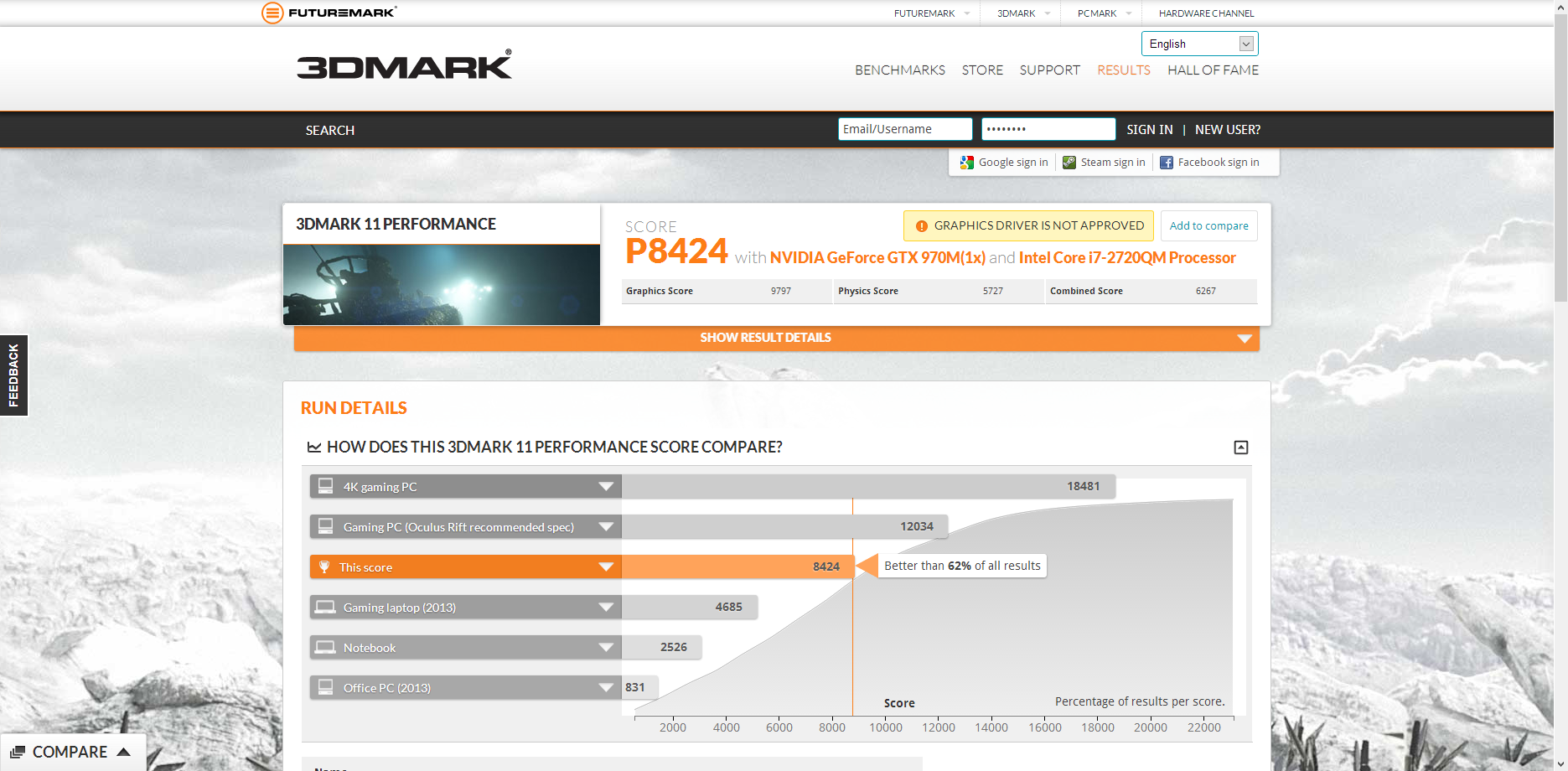Open the Hall of Fame page
This screenshot has width=1568, height=771.
point(1213,70)
